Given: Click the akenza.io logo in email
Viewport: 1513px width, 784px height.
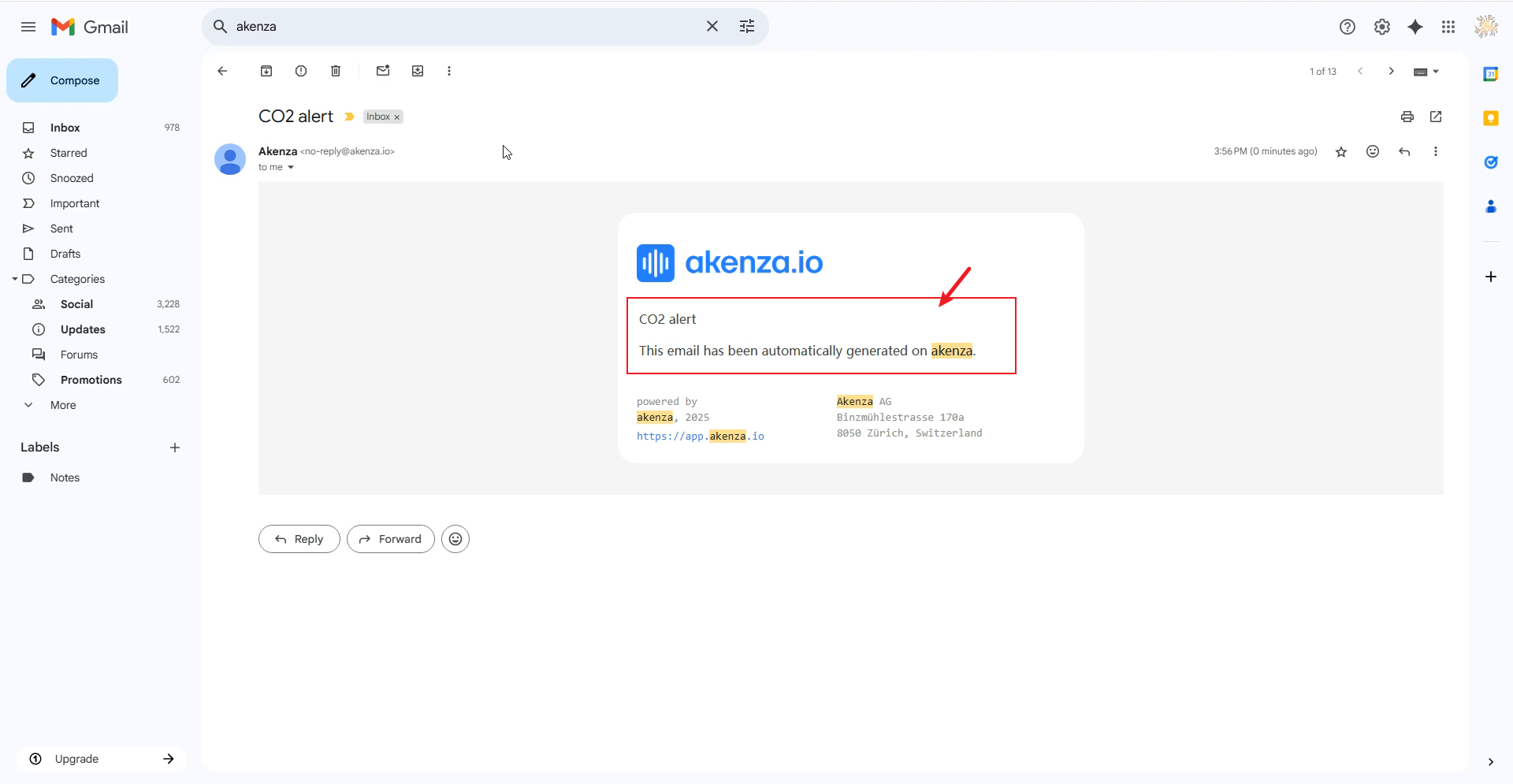Looking at the screenshot, I should [x=730, y=262].
